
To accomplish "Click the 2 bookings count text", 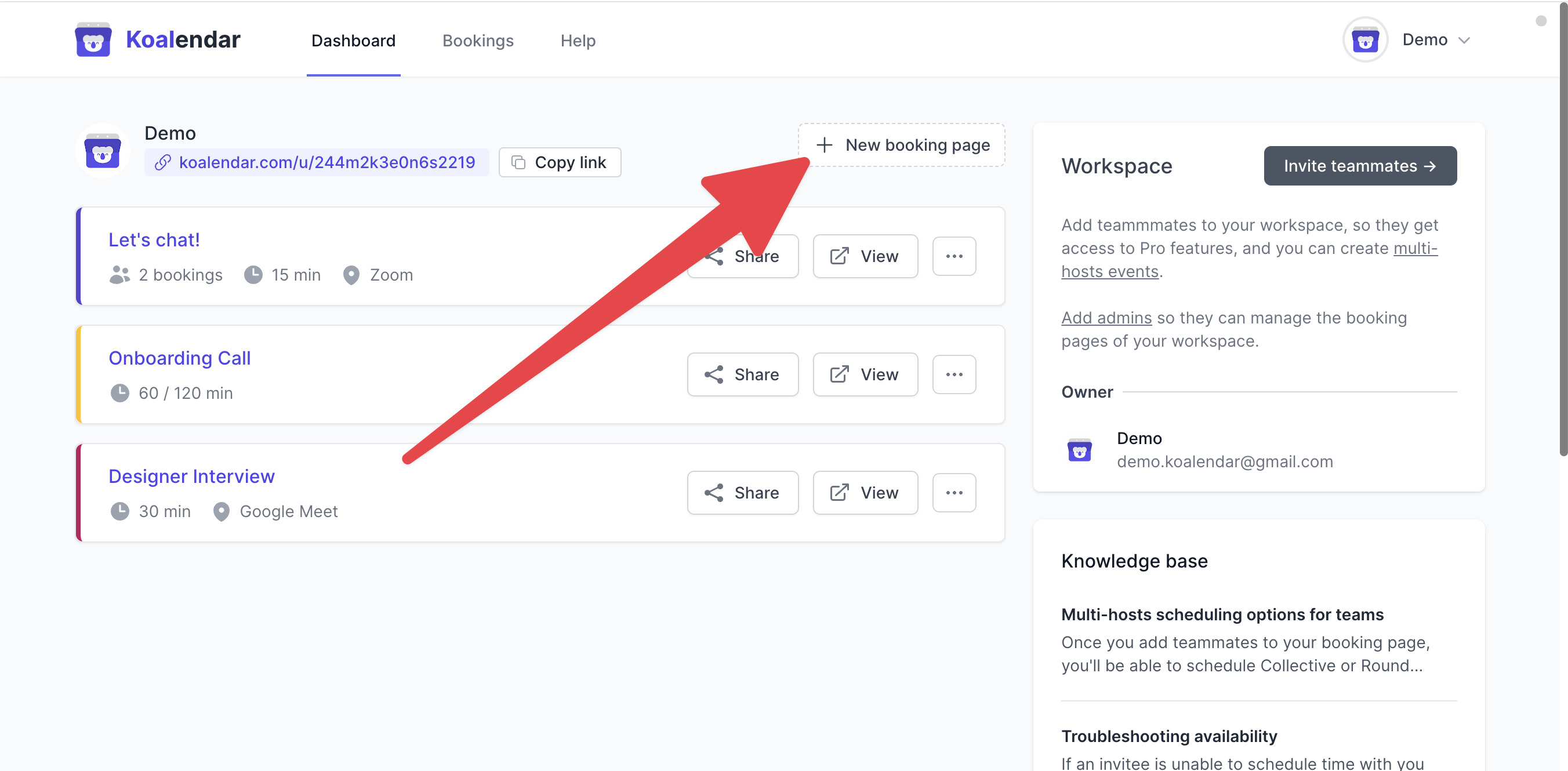I will click(x=180, y=275).
